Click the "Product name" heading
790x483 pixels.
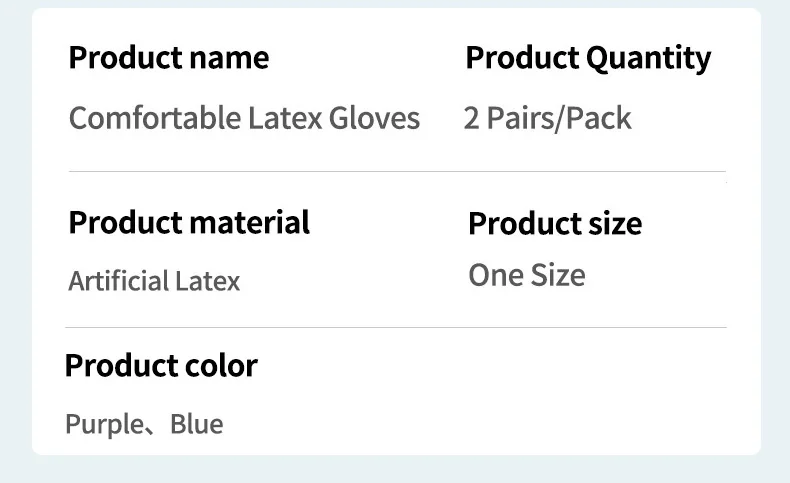tap(169, 57)
